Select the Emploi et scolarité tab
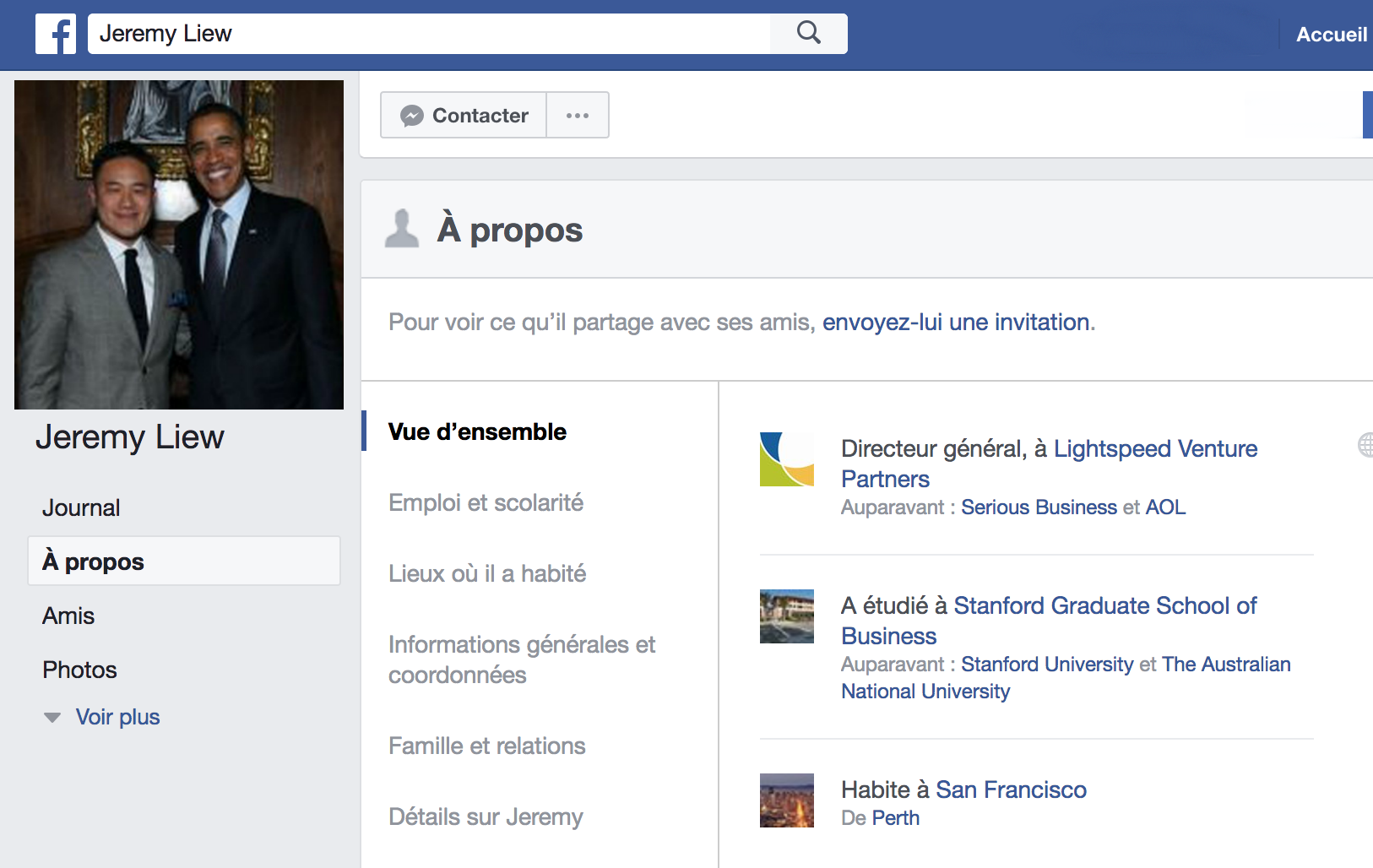Image resolution: width=1373 pixels, height=868 pixels. click(x=486, y=502)
